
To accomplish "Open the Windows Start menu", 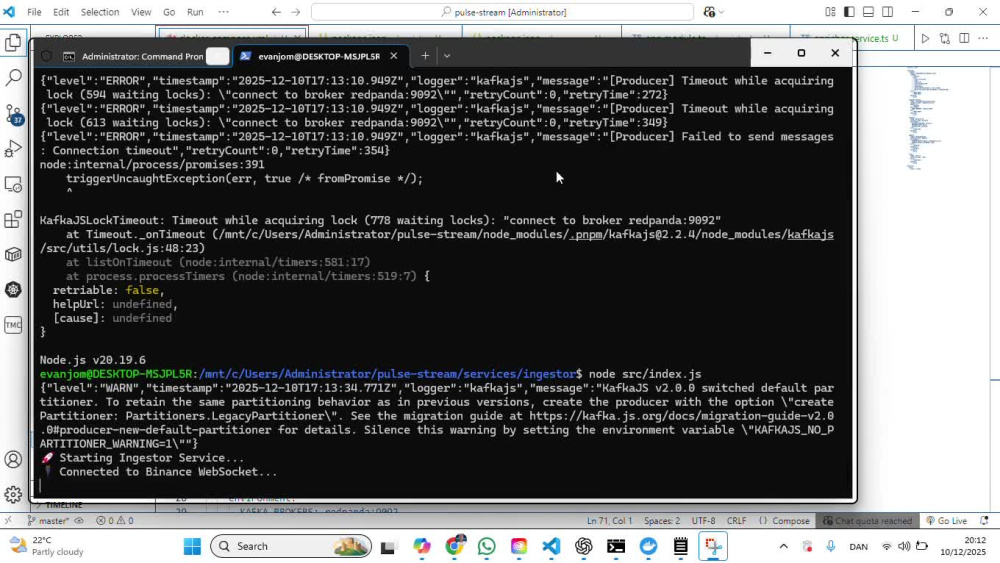I will [x=192, y=546].
